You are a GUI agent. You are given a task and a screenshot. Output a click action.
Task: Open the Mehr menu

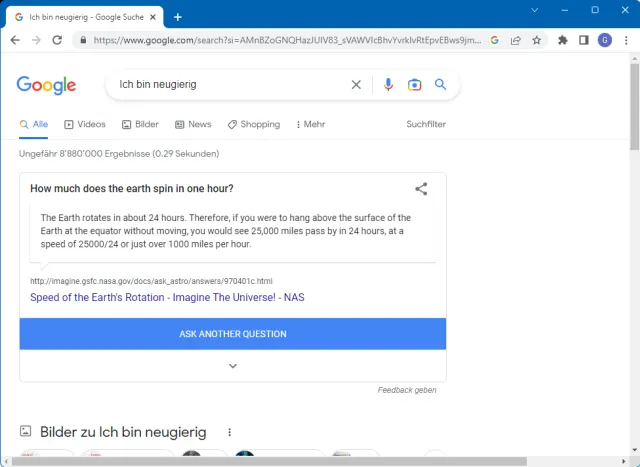[311, 124]
